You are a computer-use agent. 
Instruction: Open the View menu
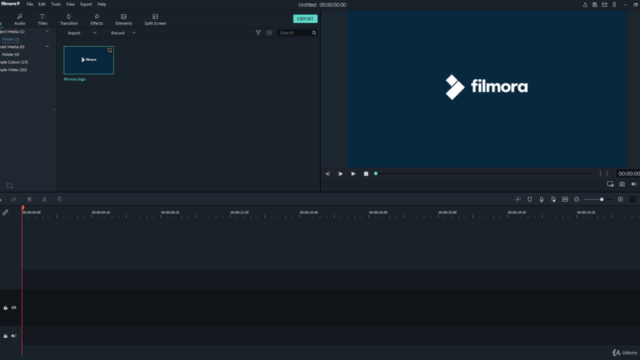click(x=70, y=4)
